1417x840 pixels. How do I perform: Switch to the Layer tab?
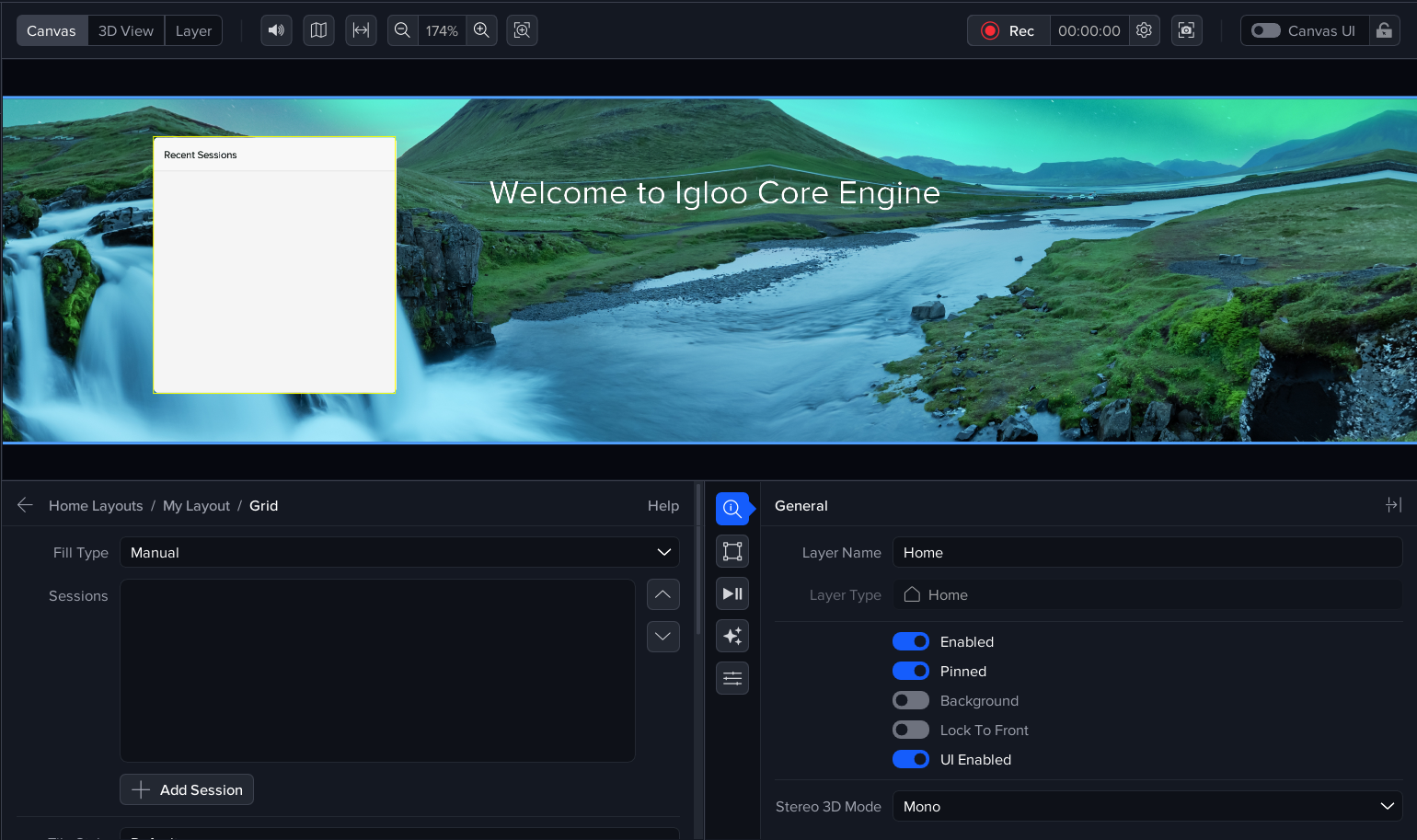193,30
